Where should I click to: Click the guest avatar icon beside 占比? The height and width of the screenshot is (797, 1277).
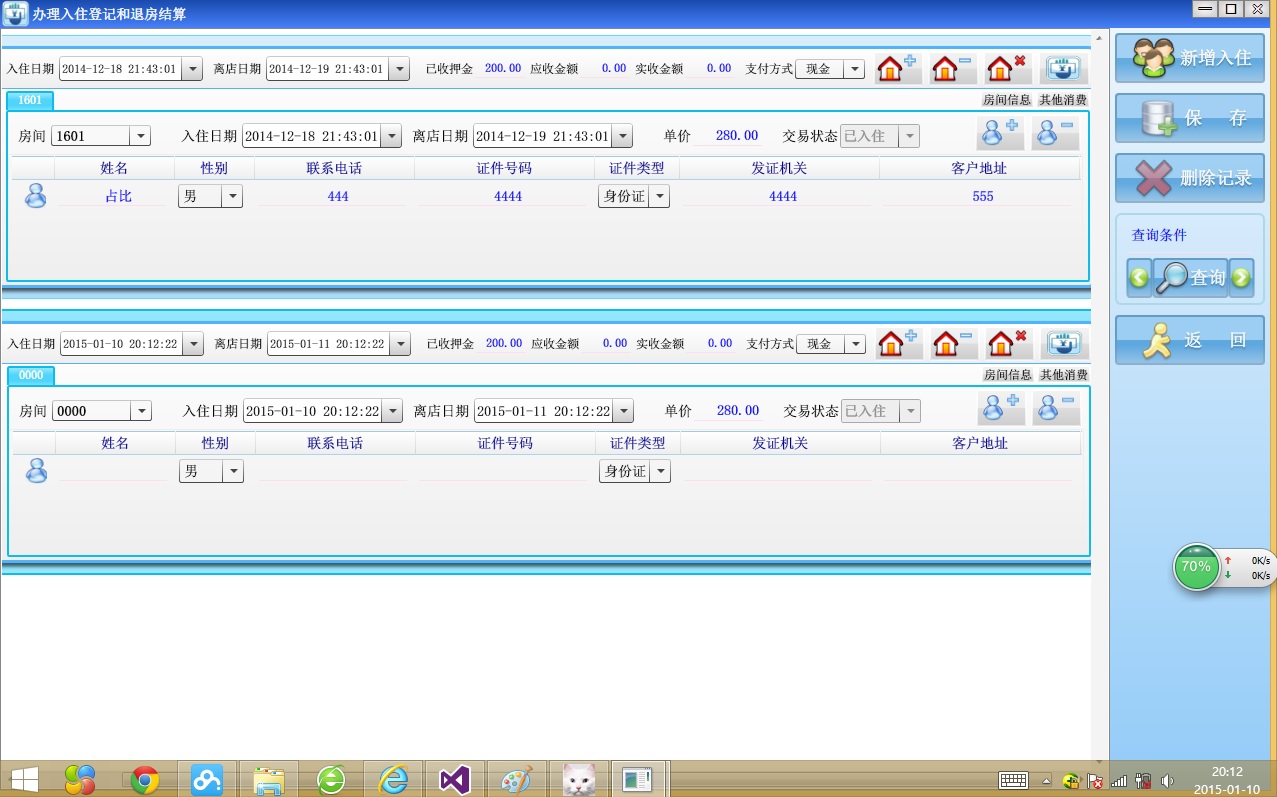(35, 196)
